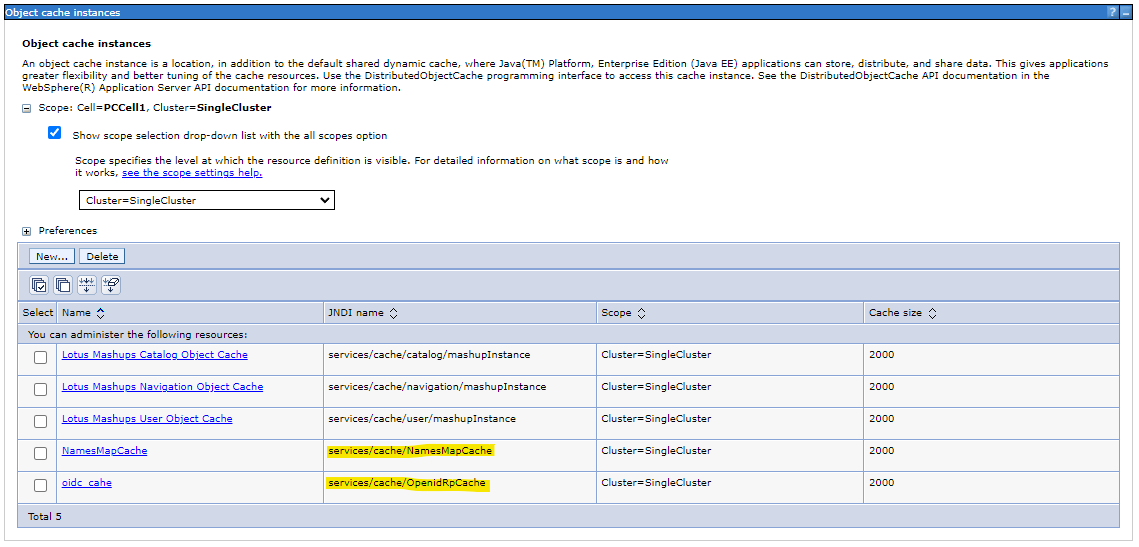Screen dimensions: 1139x547
Task: Click services/cache/NamesMapCache JNDI text
Action: pyautogui.click(x=410, y=451)
